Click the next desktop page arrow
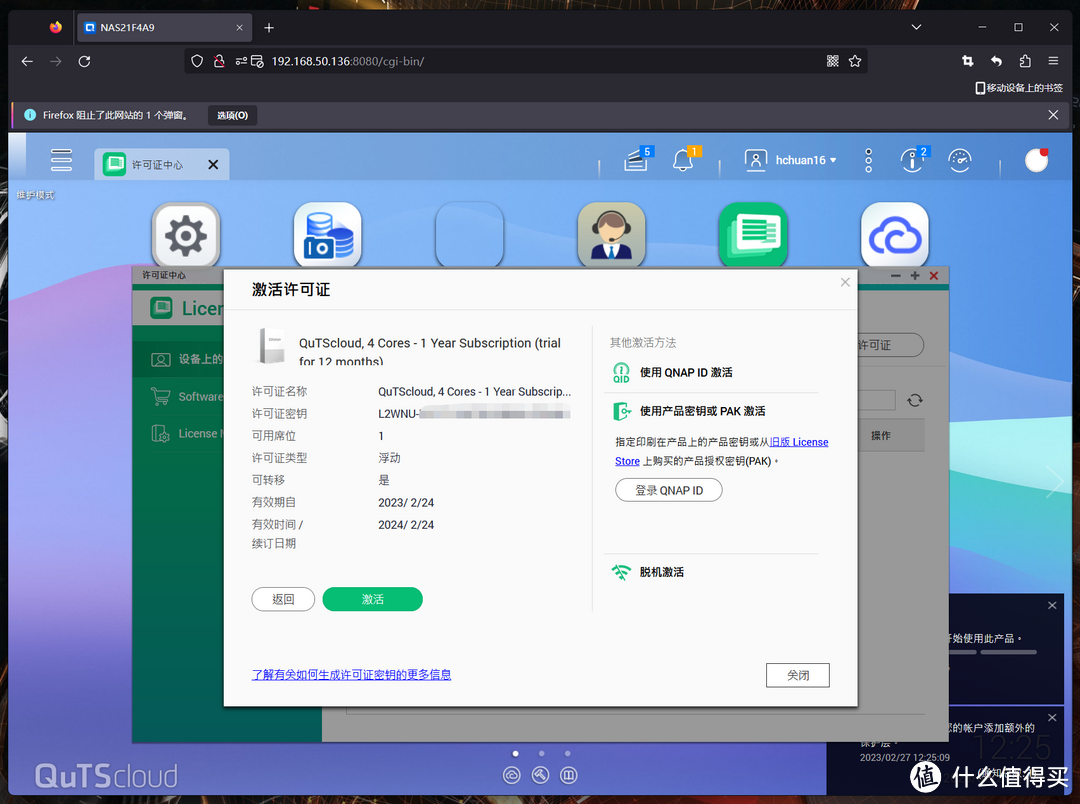Viewport: 1080px width, 804px height. click(1054, 481)
